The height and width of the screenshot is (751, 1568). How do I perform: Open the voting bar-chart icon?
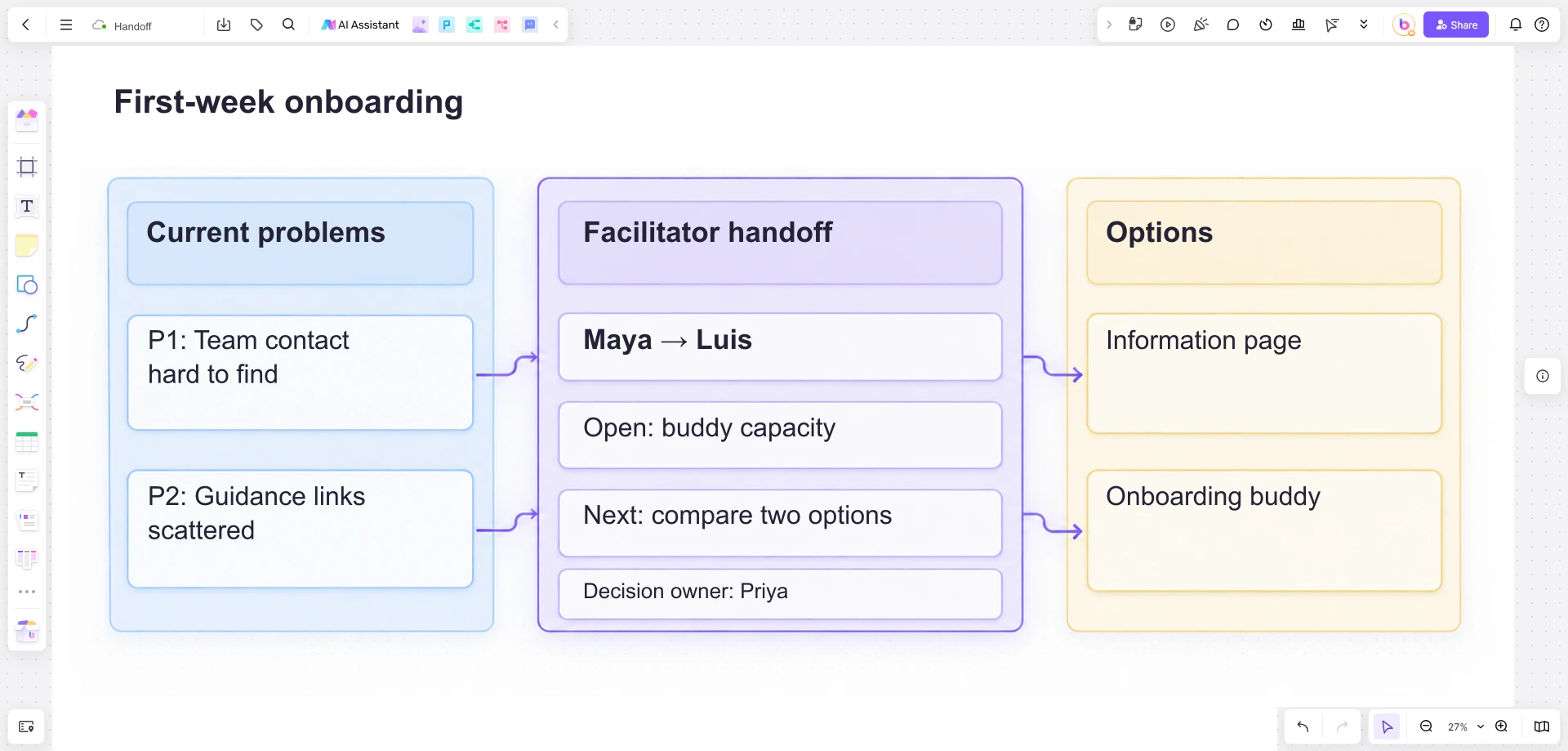(x=1298, y=25)
